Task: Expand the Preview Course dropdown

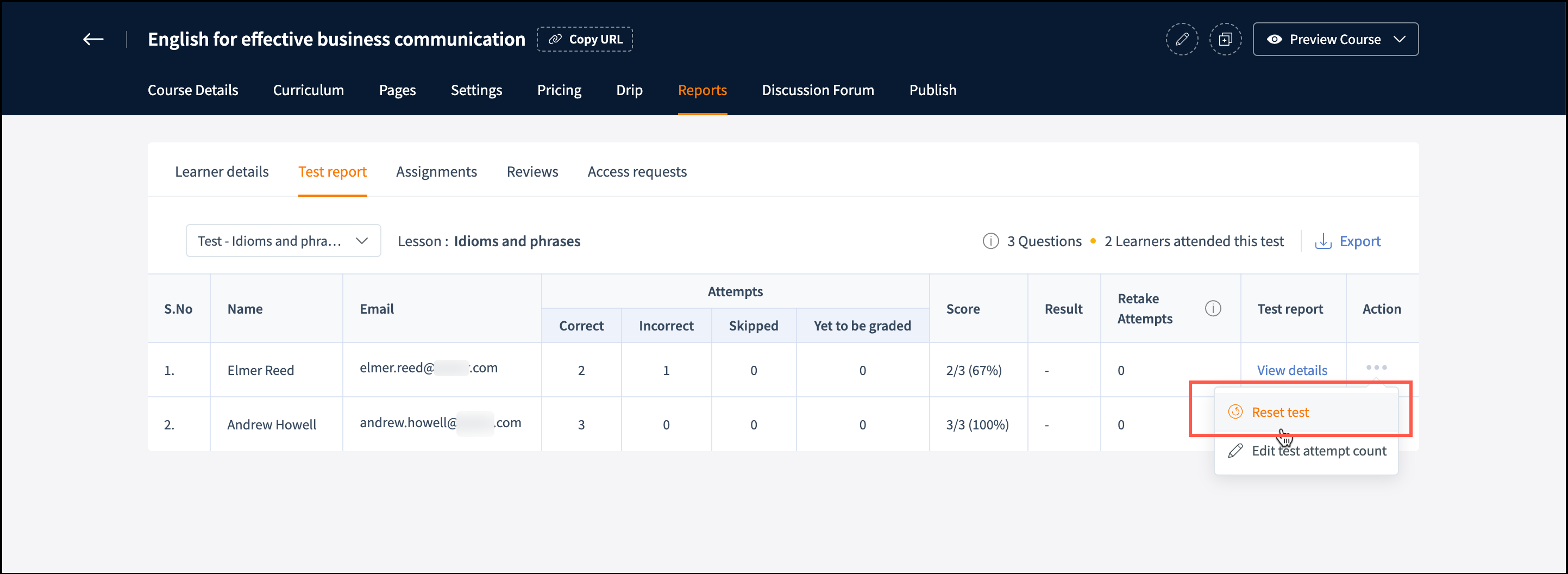Action: point(1399,40)
